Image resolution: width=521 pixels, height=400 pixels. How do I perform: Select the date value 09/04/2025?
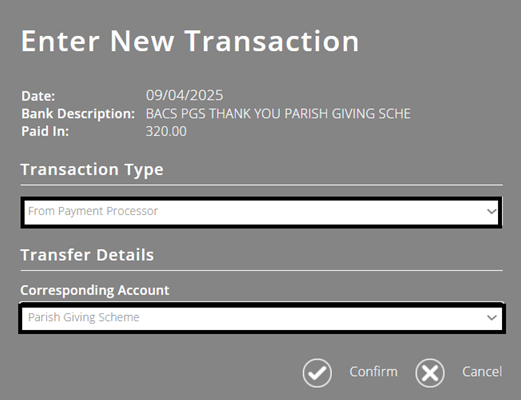(x=184, y=95)
